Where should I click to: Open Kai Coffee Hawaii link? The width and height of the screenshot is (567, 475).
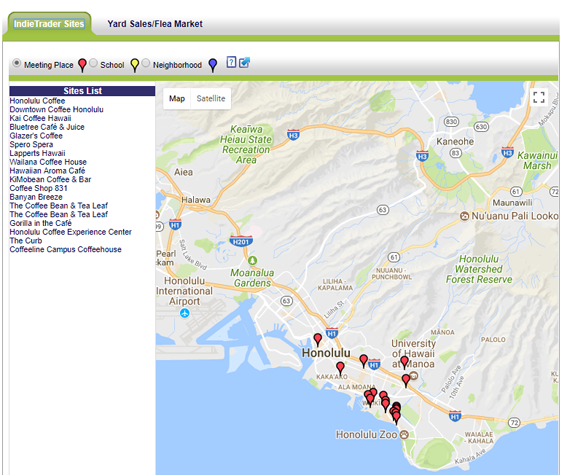[x=40, y=118]
